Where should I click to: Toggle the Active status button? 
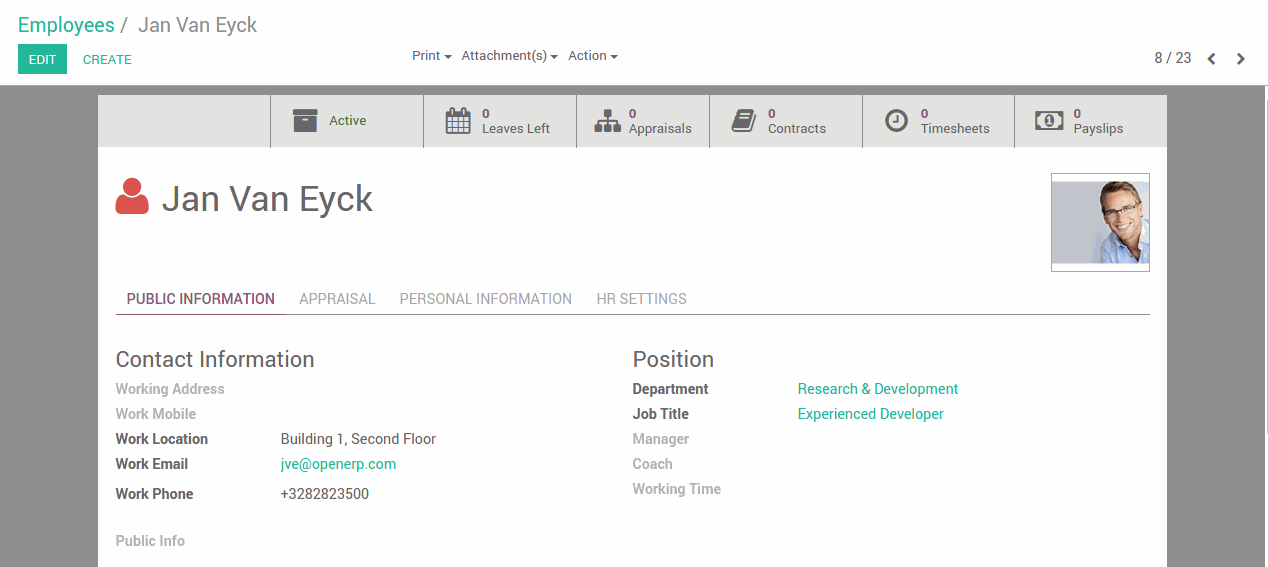tap(347, 121)
